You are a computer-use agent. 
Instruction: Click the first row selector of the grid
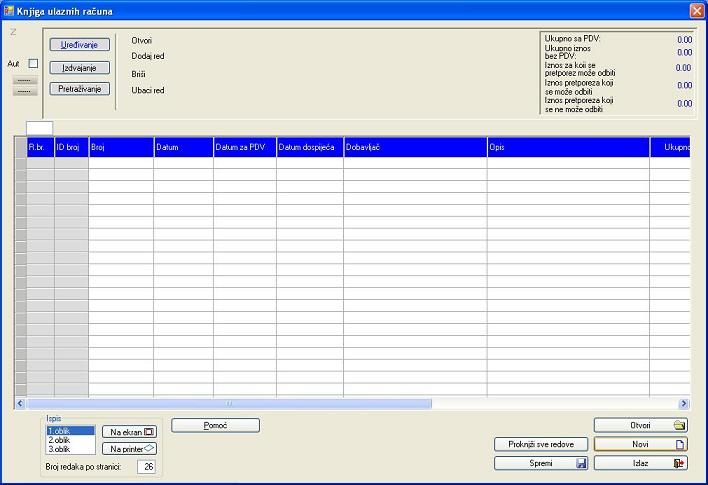click(21, 163)
